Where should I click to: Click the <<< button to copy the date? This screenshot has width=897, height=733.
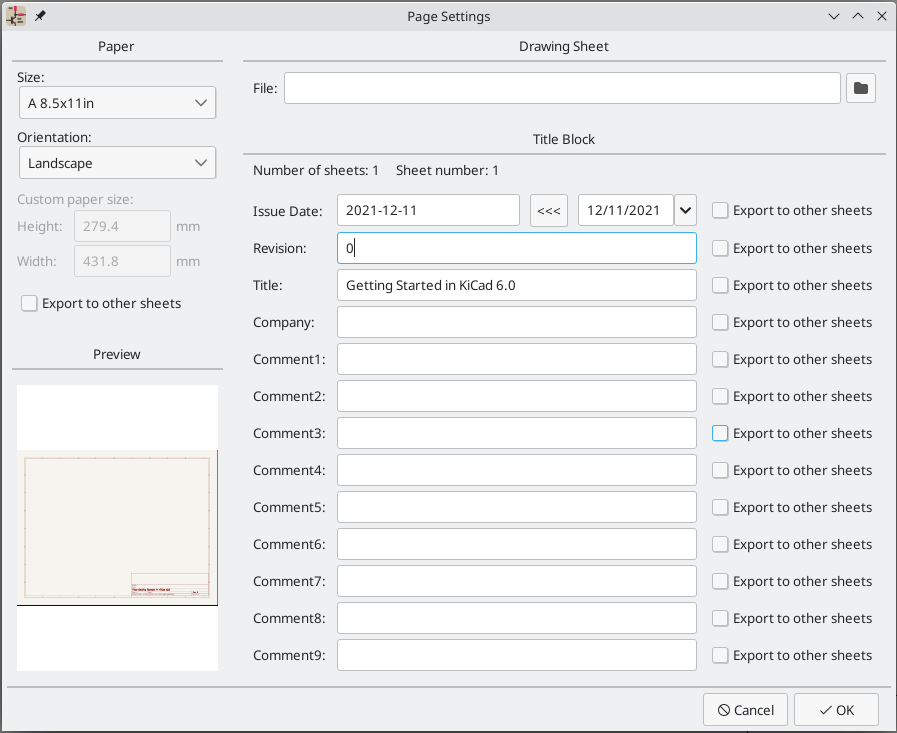click(548, 210)
